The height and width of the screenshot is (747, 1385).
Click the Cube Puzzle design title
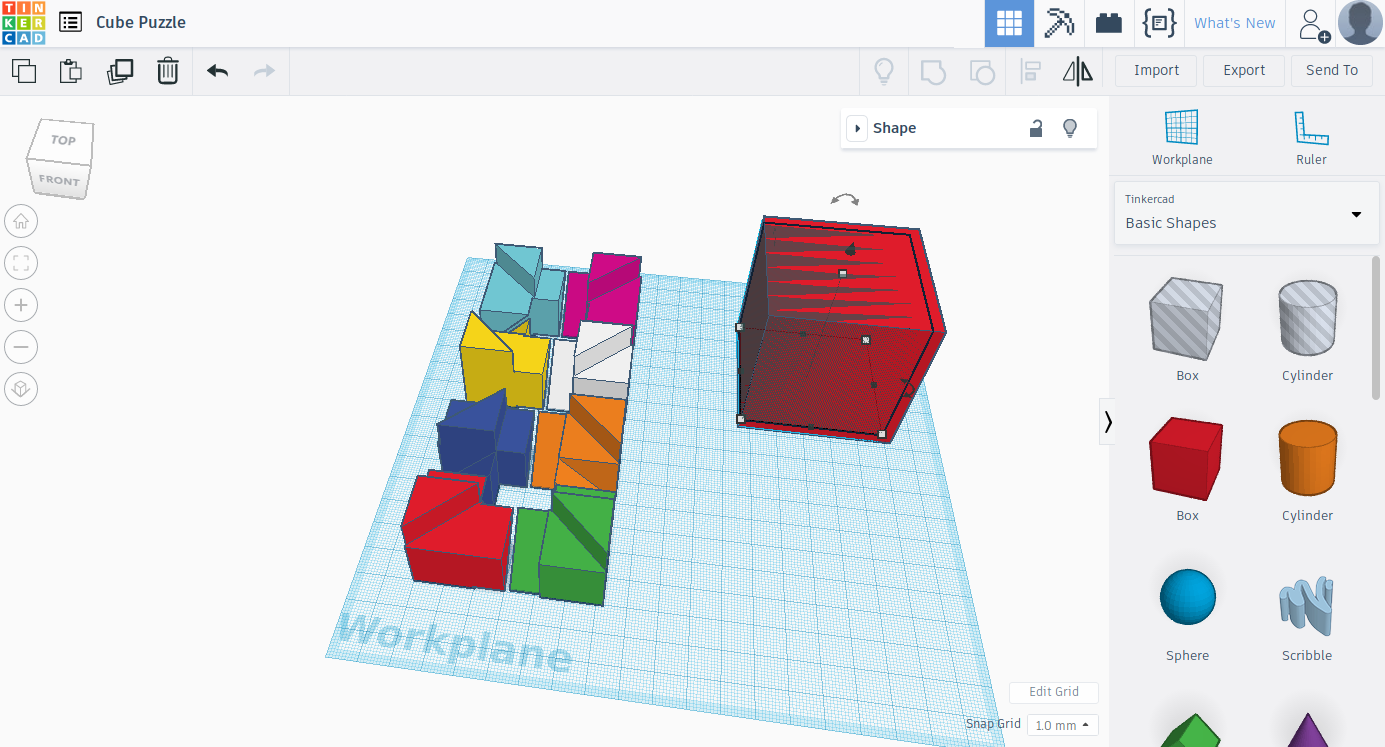click(x=141, y=22)
